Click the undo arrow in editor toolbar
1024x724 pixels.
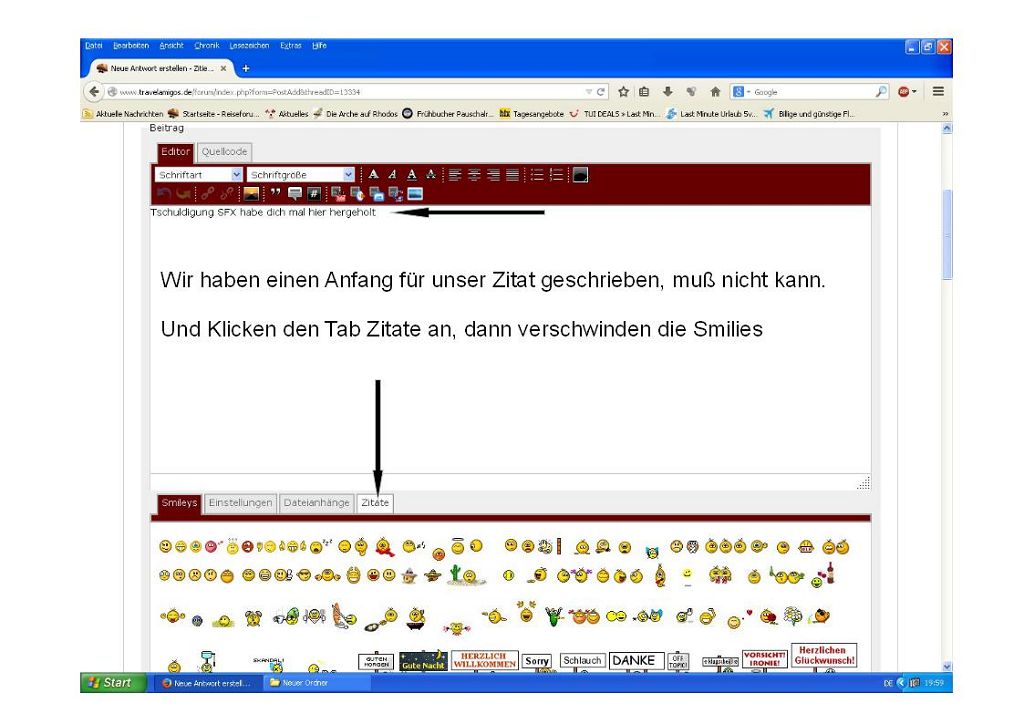pos(165,192)
